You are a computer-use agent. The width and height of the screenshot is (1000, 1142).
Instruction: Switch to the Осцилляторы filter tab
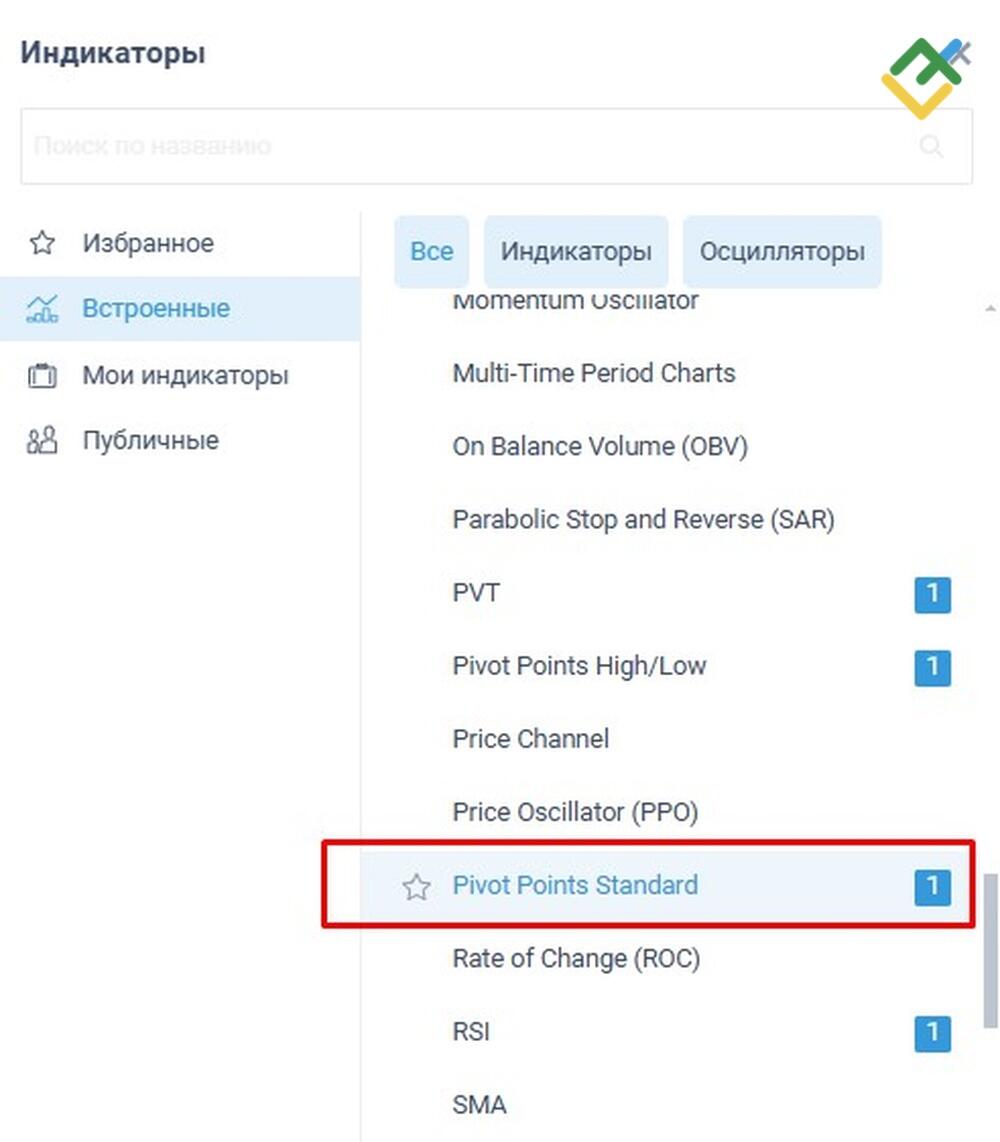782,251
